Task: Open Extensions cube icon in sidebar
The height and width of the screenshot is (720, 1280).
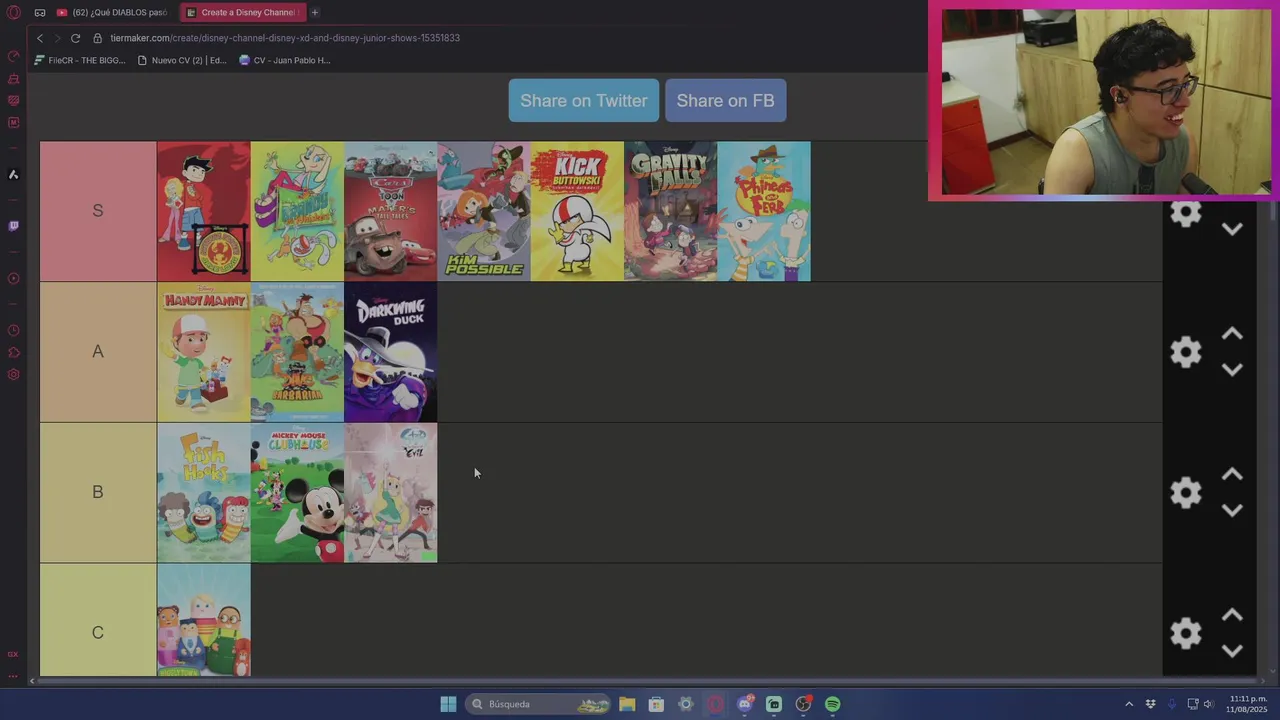Action: click(13, 353)
